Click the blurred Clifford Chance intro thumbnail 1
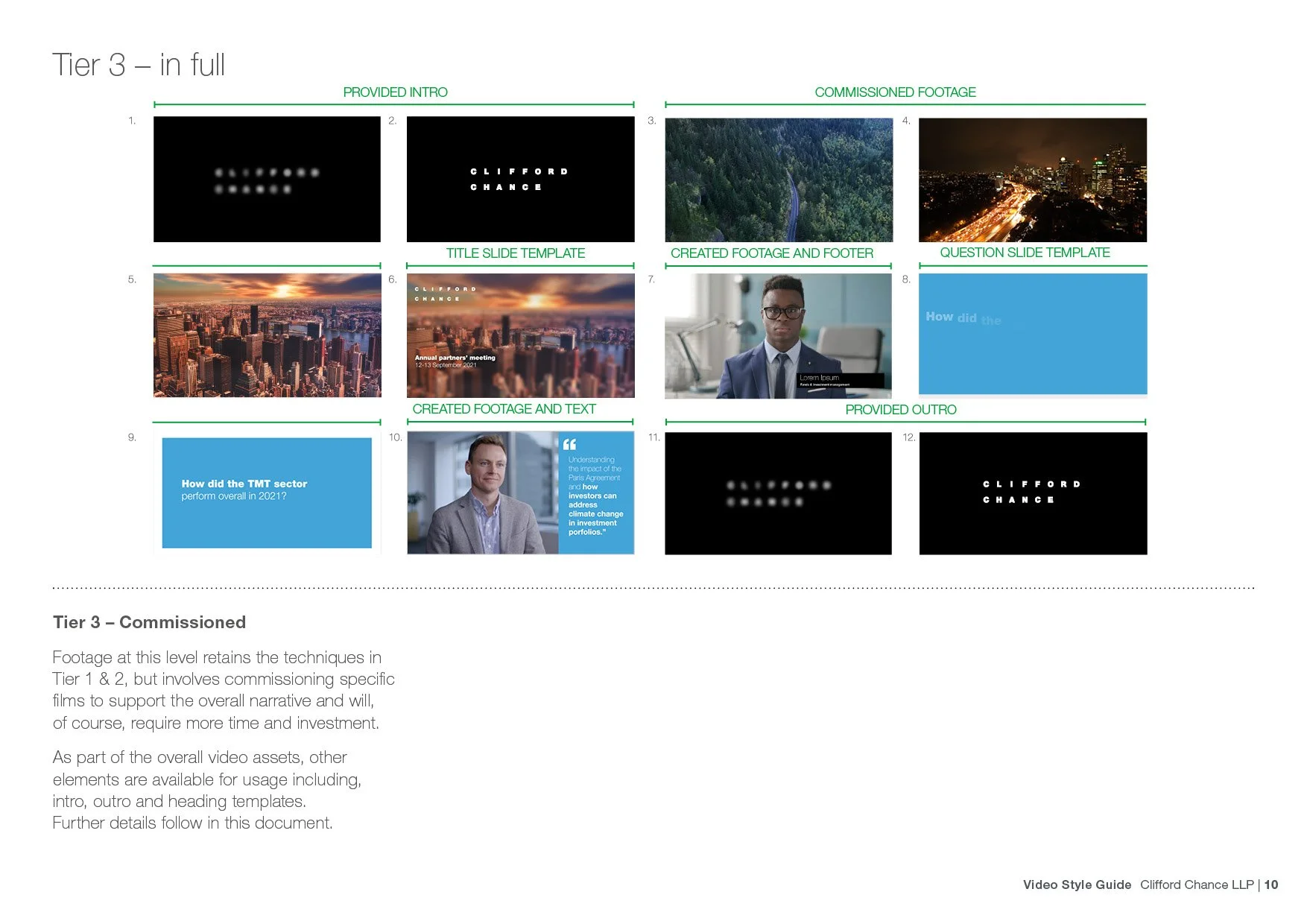The image size is (1307, 924). 267,179
